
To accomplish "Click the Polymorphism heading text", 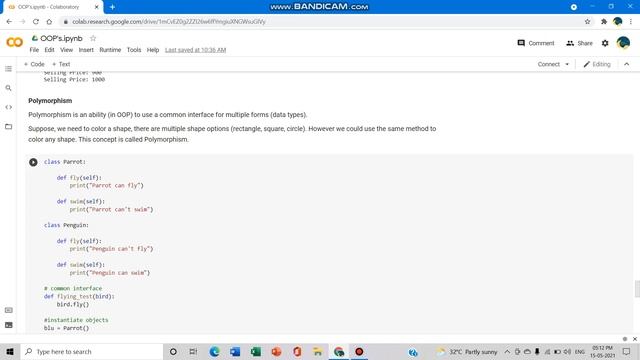I will 50,101.
